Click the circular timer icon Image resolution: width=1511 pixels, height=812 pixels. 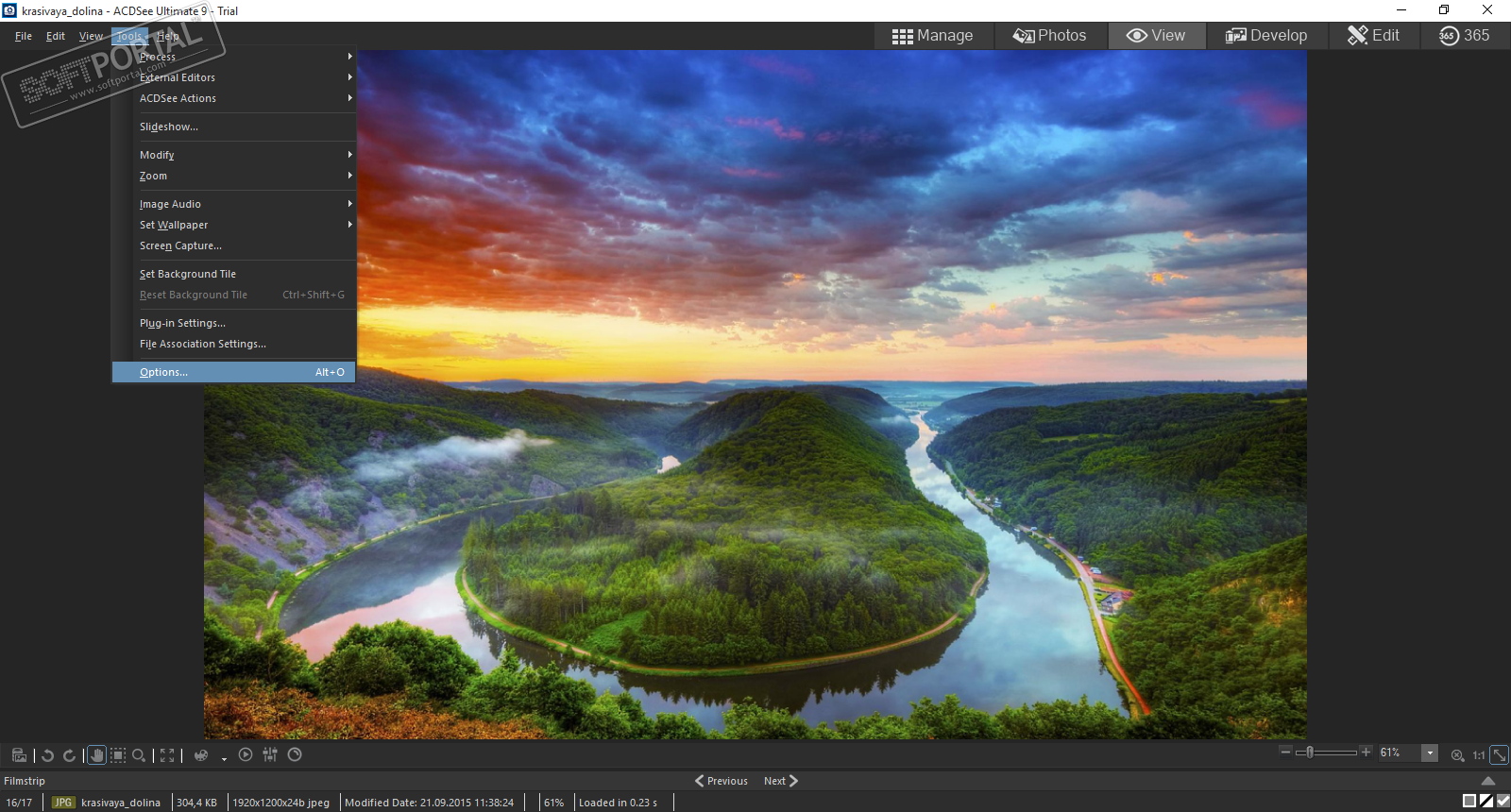click(295, 754)
